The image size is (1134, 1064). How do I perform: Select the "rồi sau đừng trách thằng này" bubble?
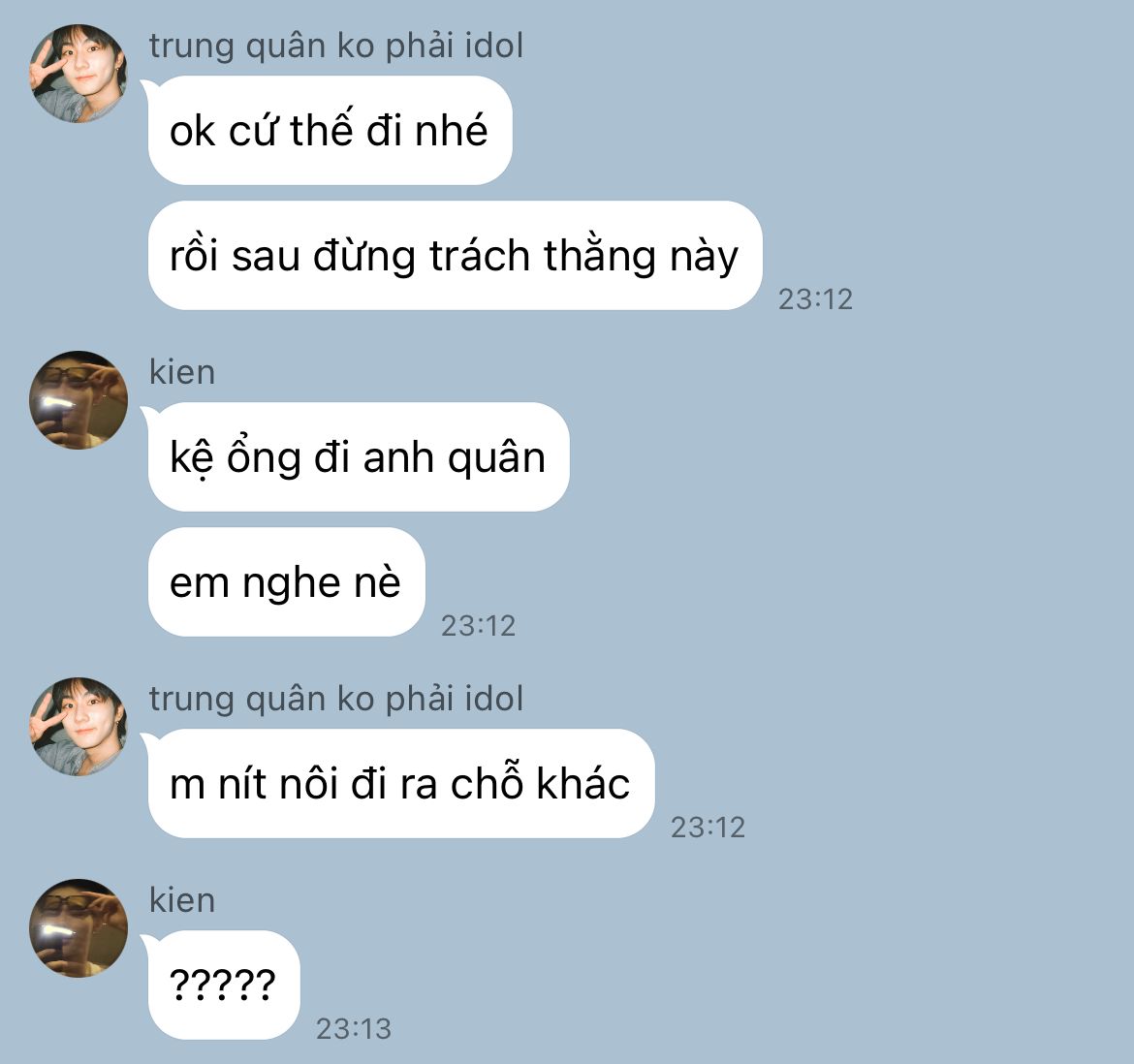455,256
